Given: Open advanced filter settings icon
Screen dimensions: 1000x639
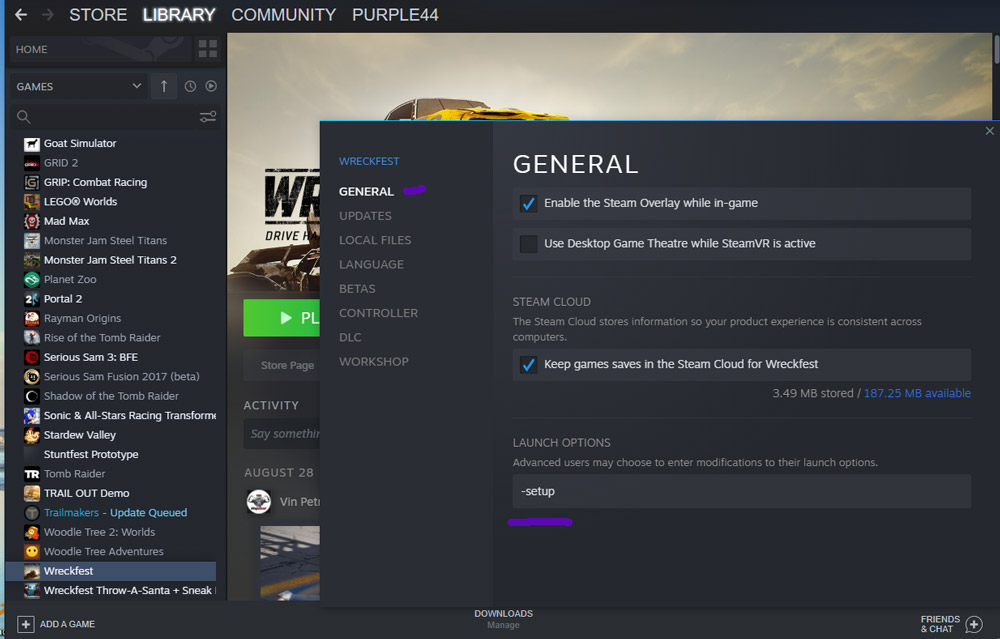Looking at the screenshot, I should (208, 117).
